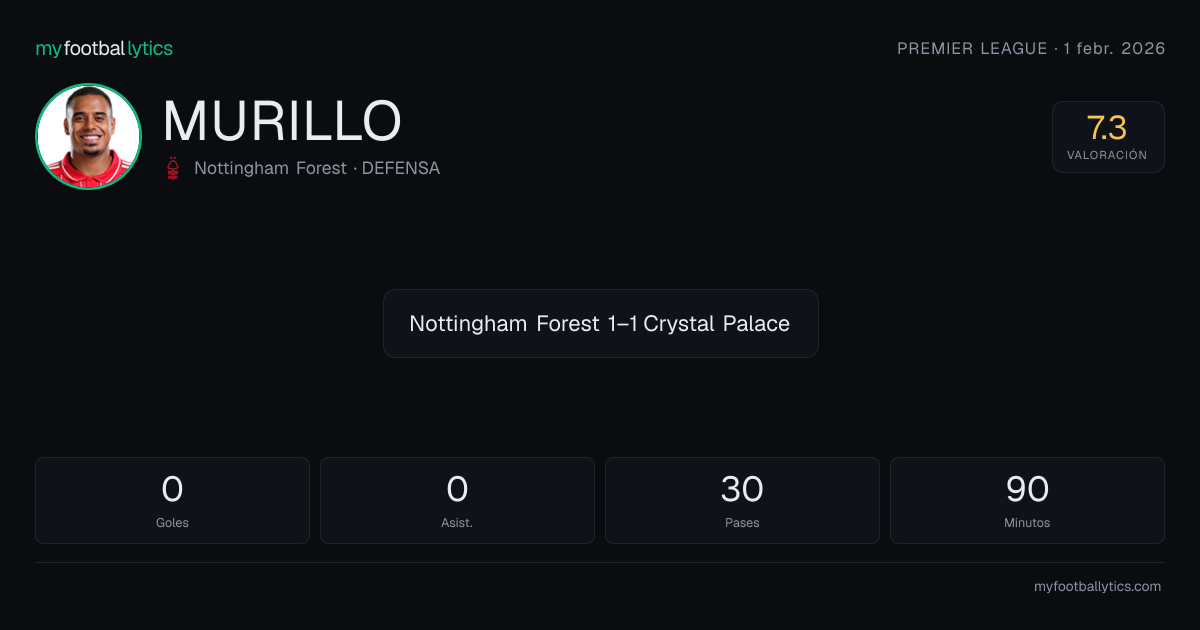Click the Nottingham Forest 1–1 Crystal Palace scoreline
This screenshot has height=630, width=1200.
click(600, 324)
